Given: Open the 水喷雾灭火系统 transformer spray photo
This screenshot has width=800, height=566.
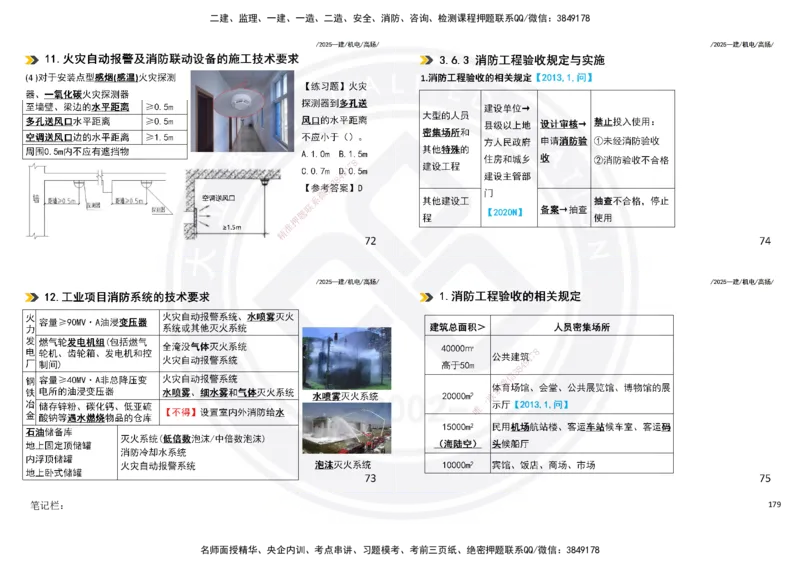Looking at the screenshot, I should pyautogui.click(x=347, y=359).
